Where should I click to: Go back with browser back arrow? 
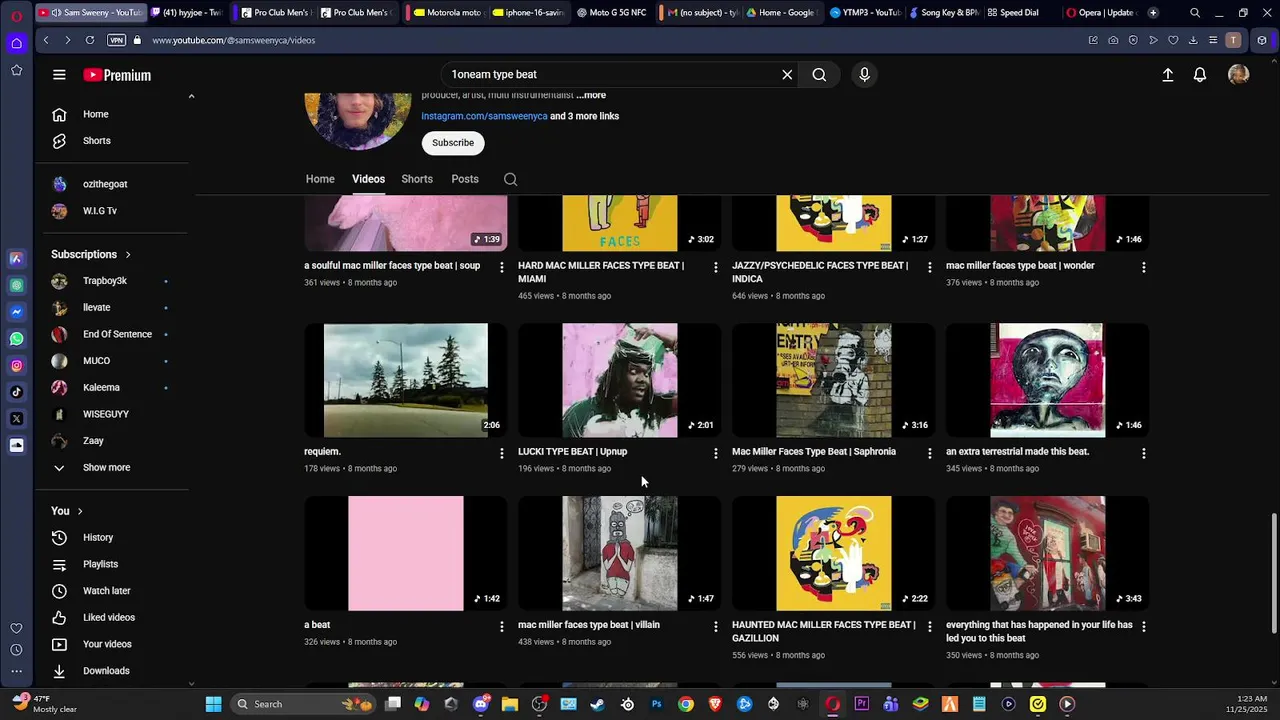tap(46, 40)
